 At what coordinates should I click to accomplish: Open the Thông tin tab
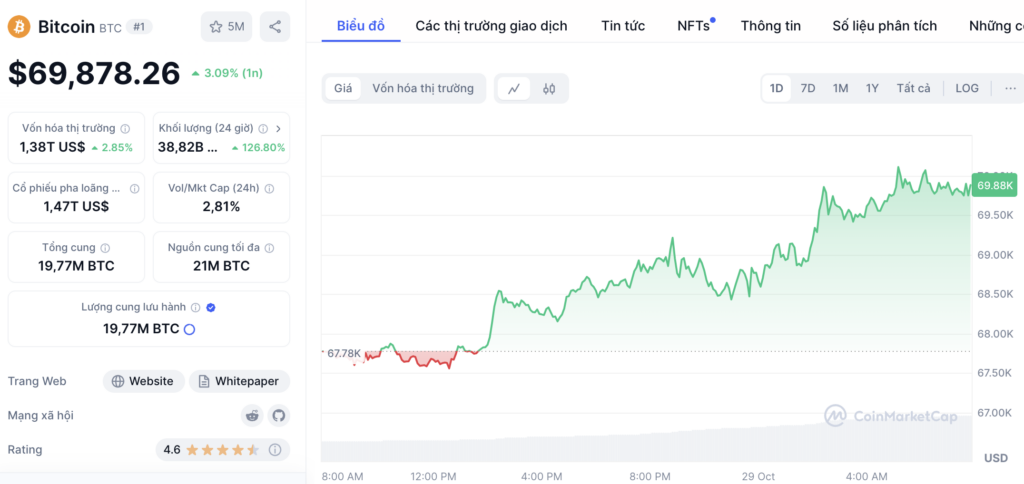[771, 26]
